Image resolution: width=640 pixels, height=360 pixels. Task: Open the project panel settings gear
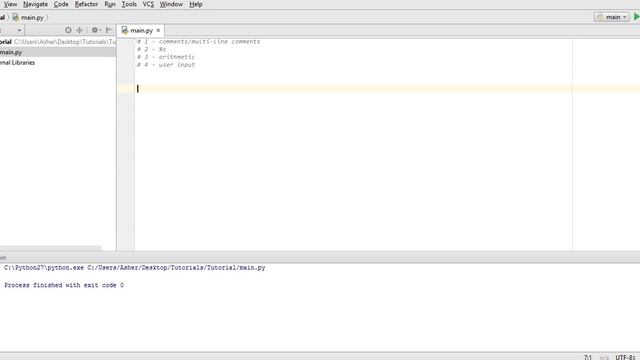96,30
